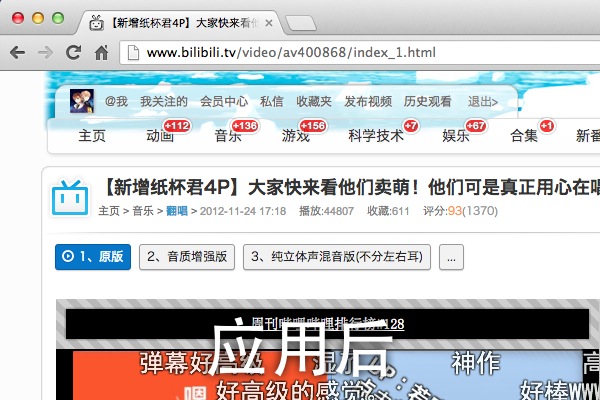
Task: Open the 合集 category menu
Action: click(524, 136)
